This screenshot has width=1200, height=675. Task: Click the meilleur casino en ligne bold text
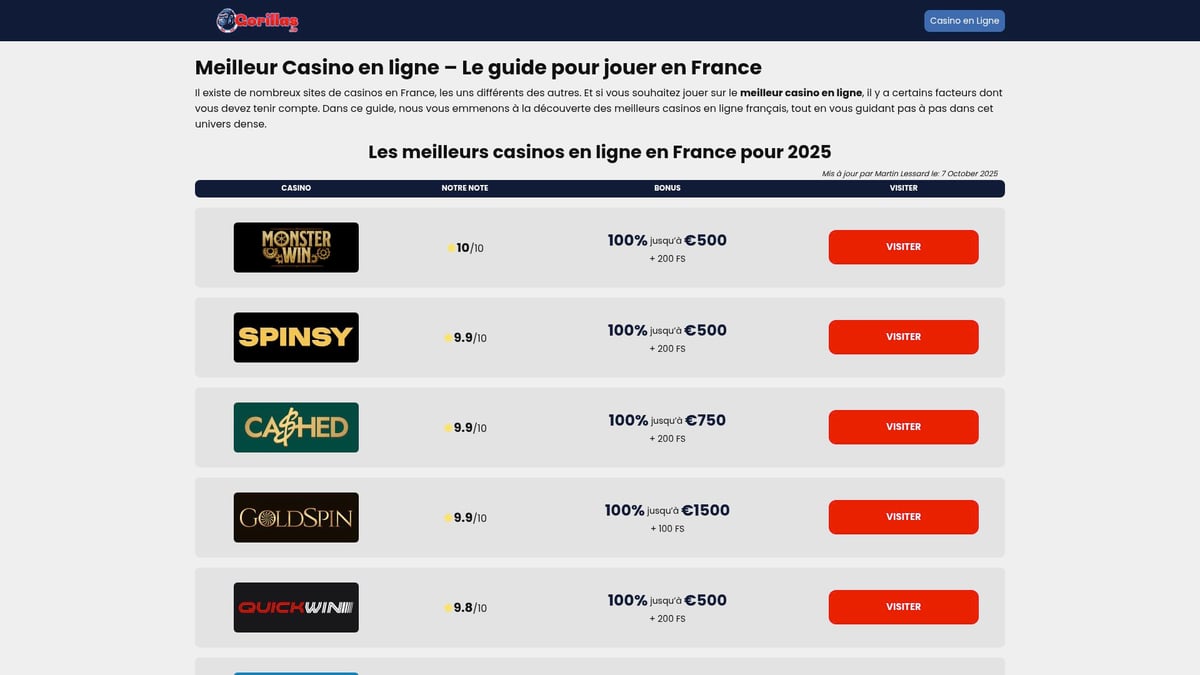pyautogui.click(x=799, y=92)
